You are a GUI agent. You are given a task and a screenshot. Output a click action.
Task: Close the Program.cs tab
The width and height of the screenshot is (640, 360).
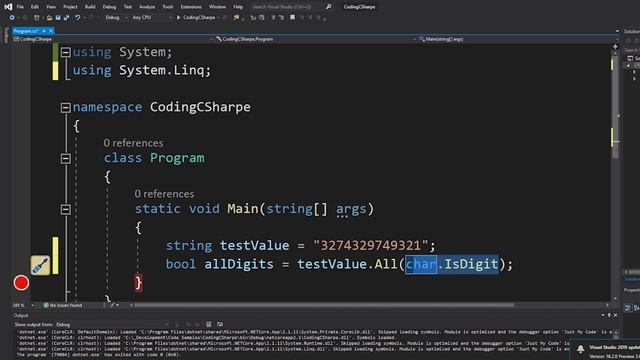(51, 31)
